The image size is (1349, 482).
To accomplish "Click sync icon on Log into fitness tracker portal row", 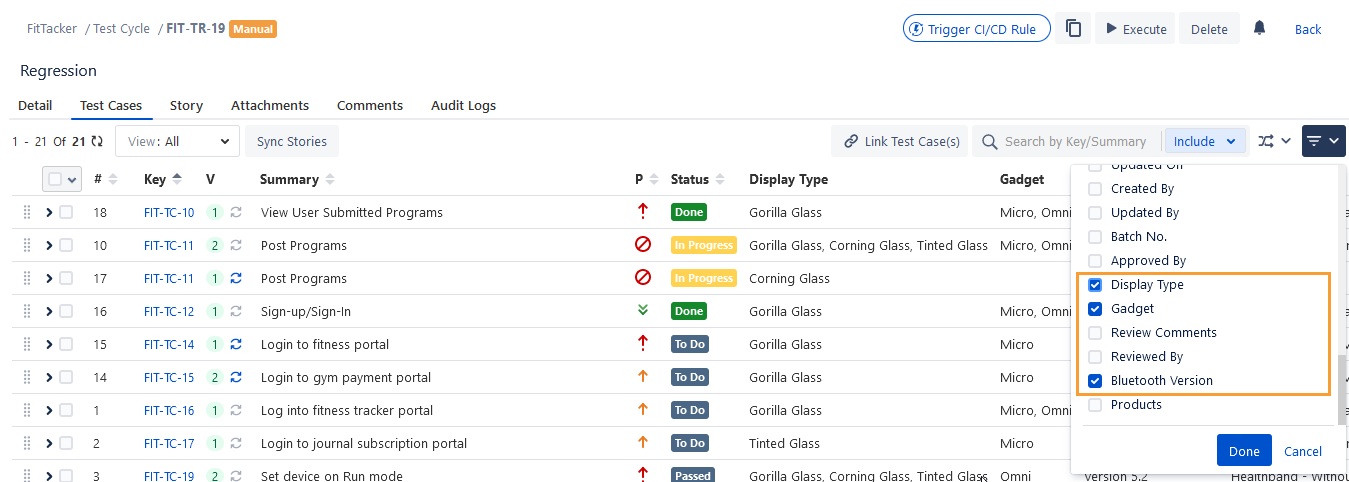I will click(x=236, y=410).
